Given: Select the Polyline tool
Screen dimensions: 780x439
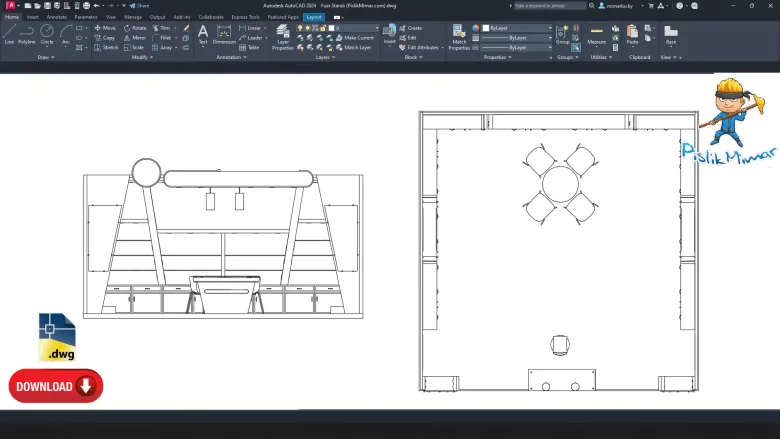Looking at the screenshot, I should [x=27, y=34].
